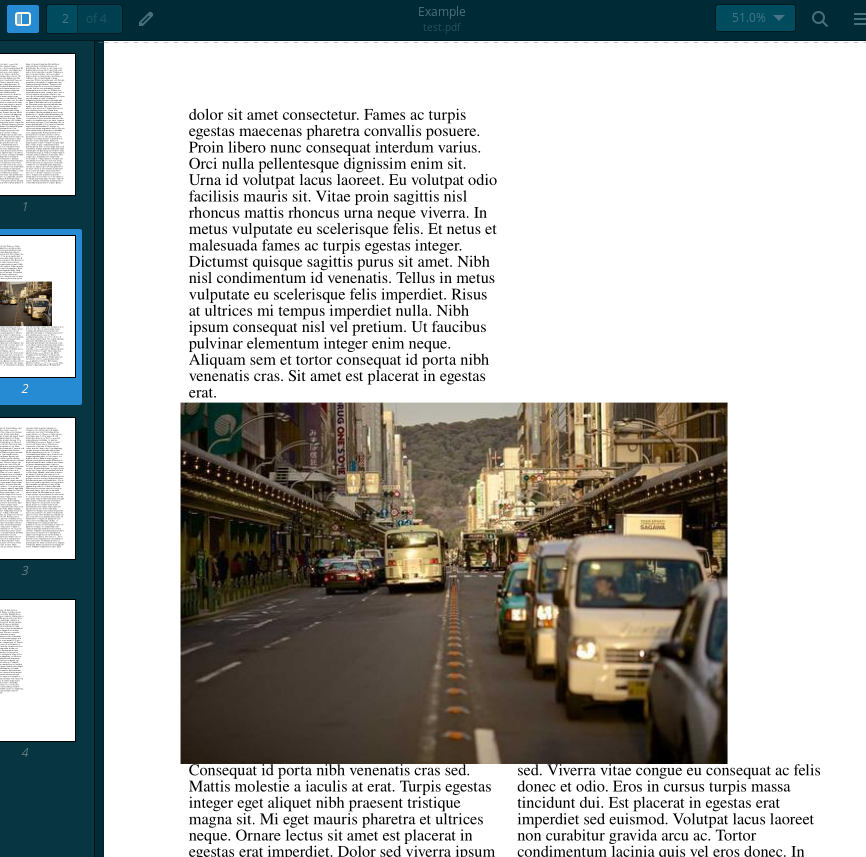Jump to page 4 via its label
Viewport: 866px width, 857px height.
pos(23,752)
